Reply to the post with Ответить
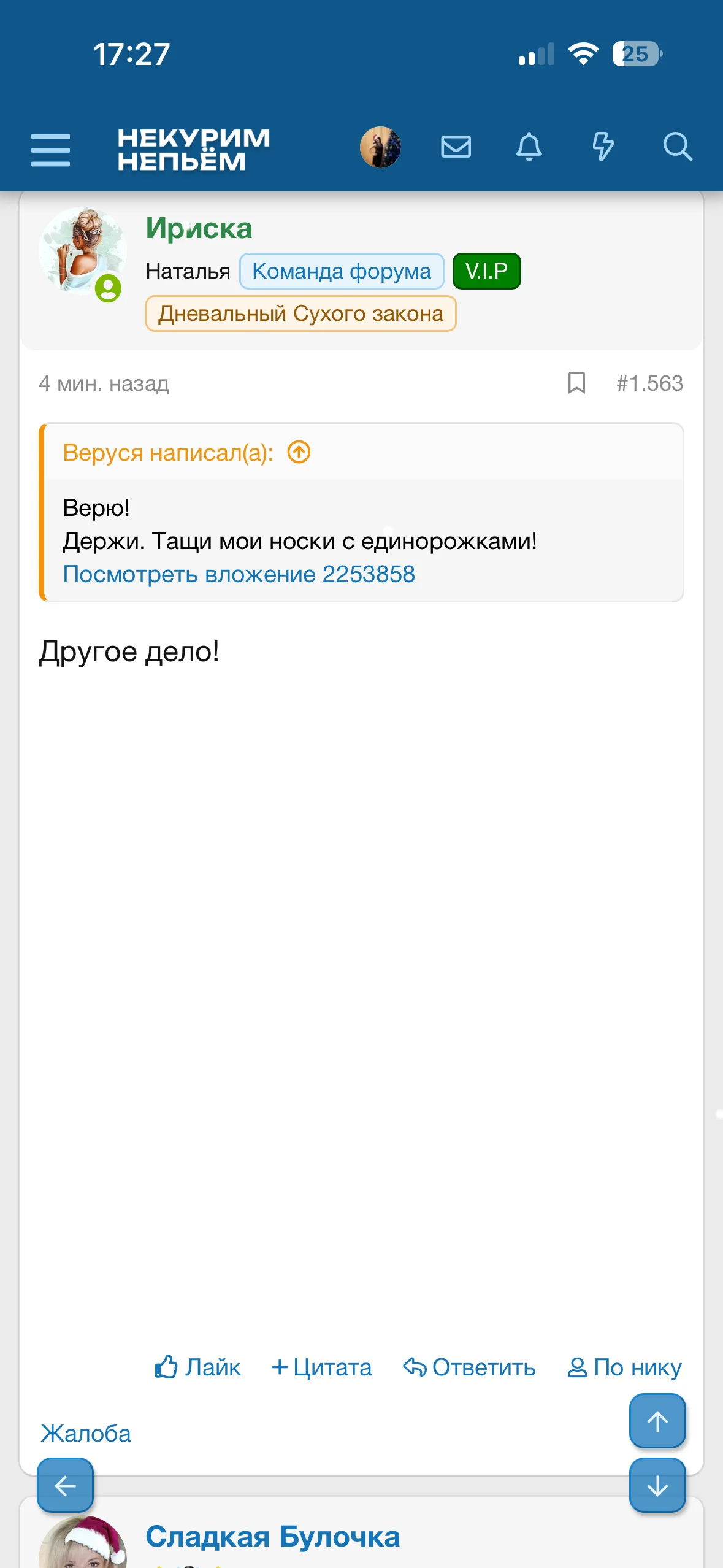This screenshot has height=1568, width=723. click(469, 1367)
